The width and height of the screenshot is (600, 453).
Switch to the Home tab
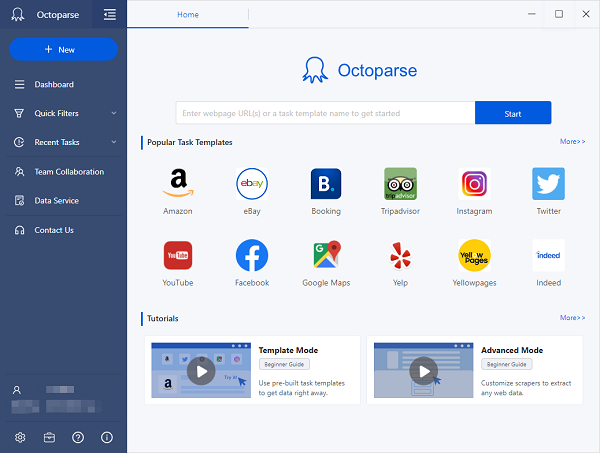[188, 15]
